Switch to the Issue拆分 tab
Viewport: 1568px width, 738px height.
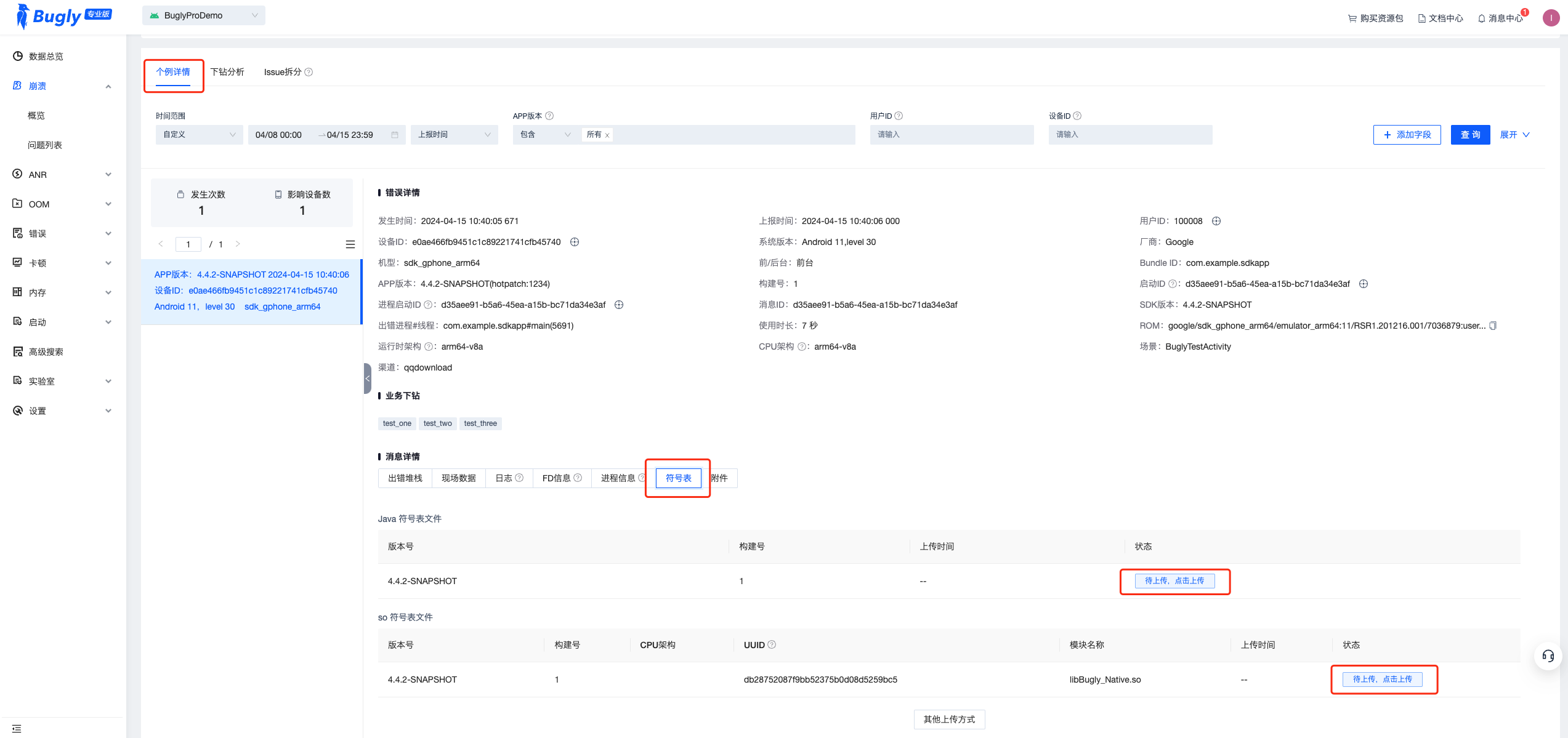[x=283, y=72]
